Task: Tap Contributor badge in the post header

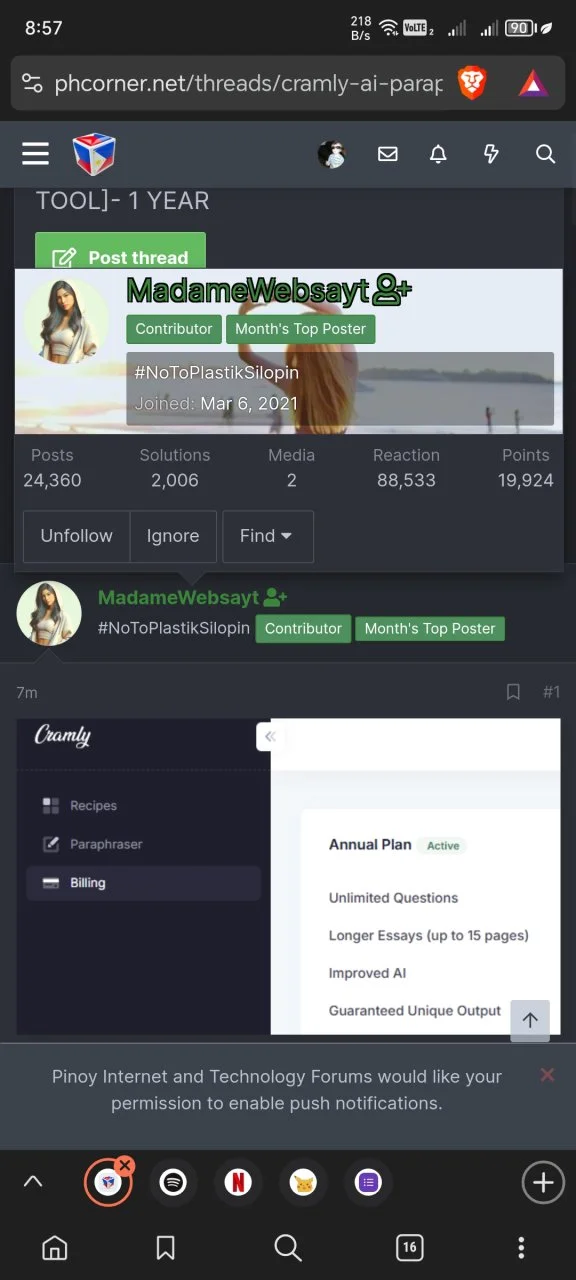Action: [303, 628]
